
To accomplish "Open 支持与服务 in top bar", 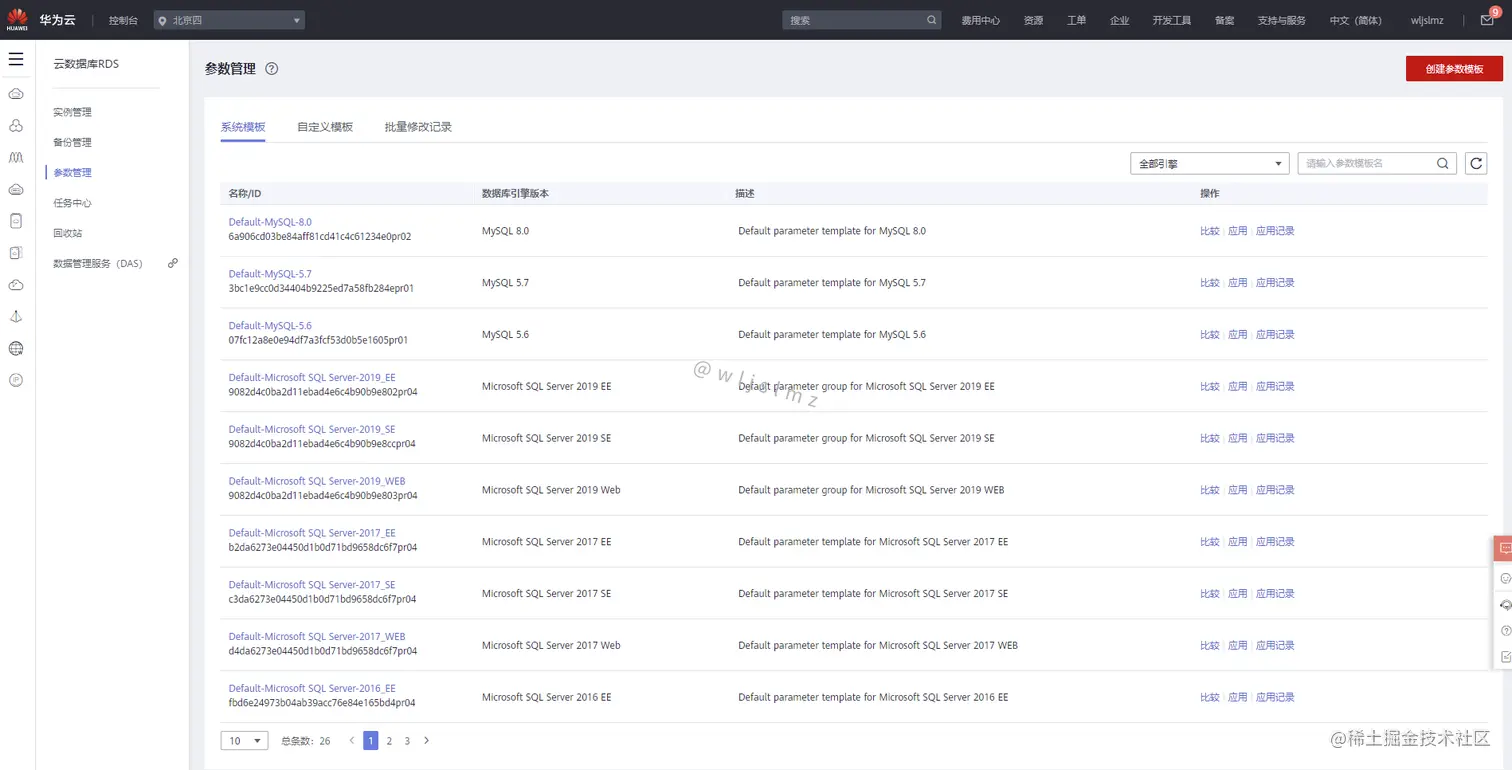I will tap(1282, 20).
